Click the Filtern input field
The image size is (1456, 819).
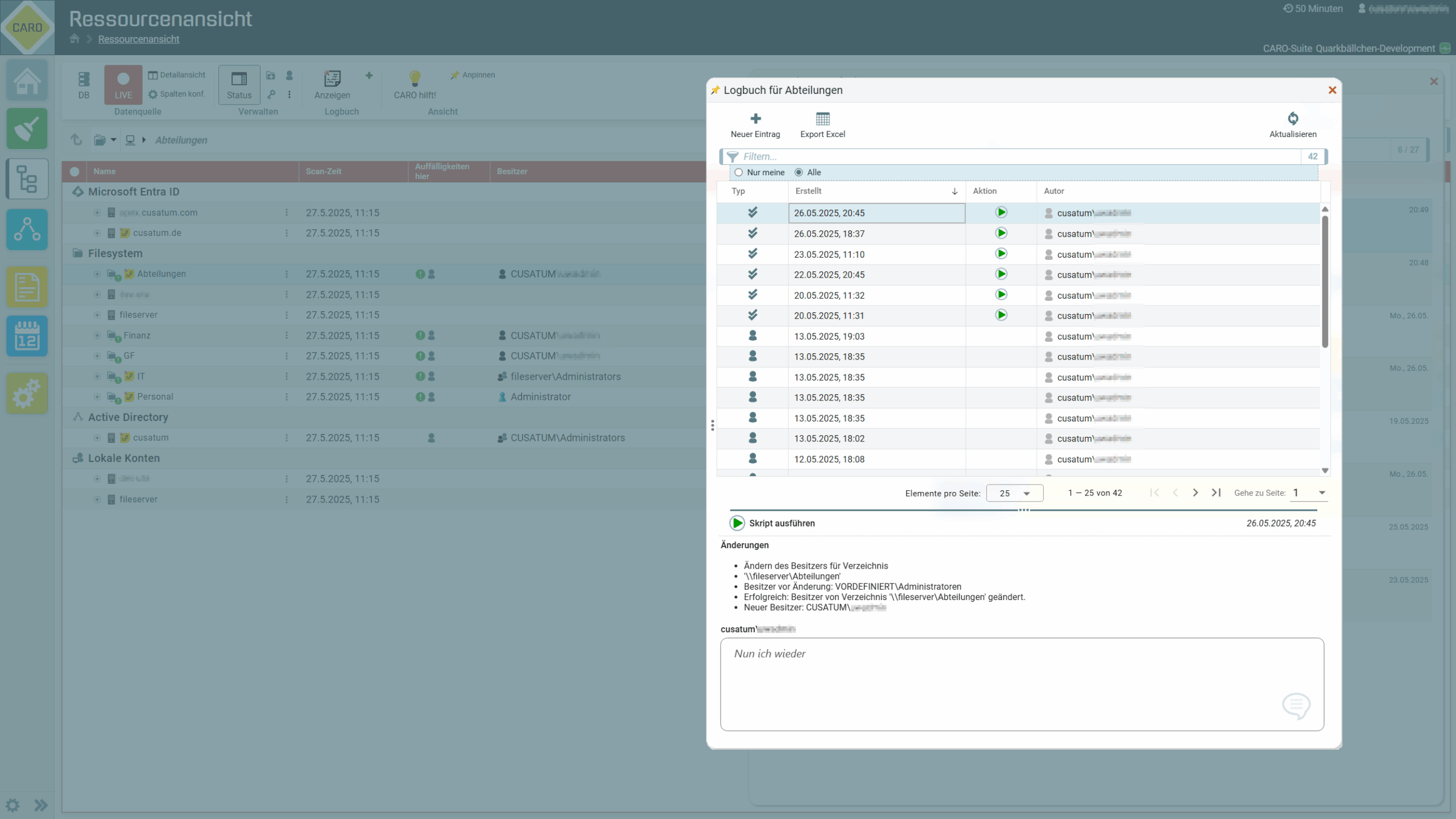(x=1020, y=156)
